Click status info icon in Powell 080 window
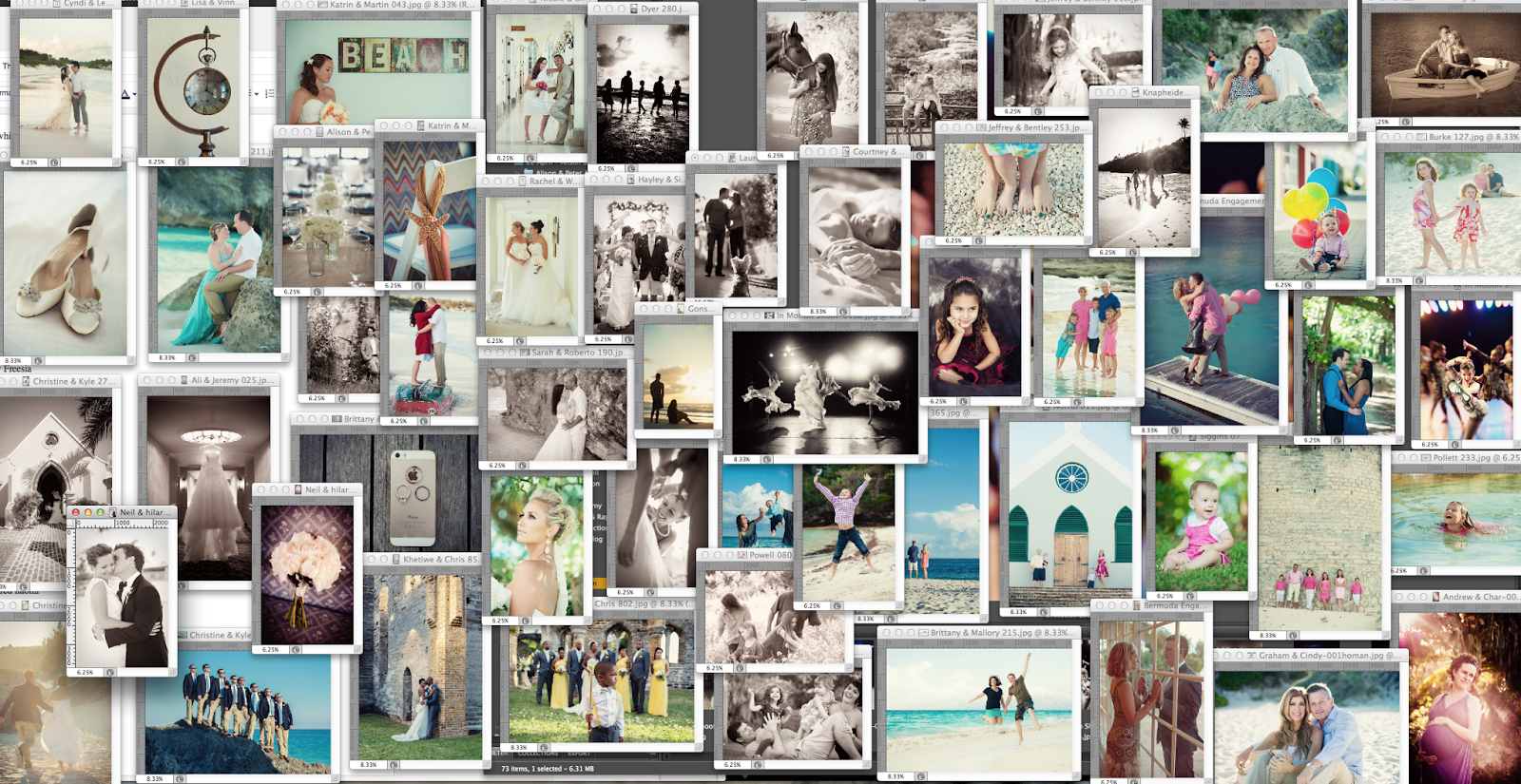The width and height of the screenshot is (1521, 784). click(740, 668)
